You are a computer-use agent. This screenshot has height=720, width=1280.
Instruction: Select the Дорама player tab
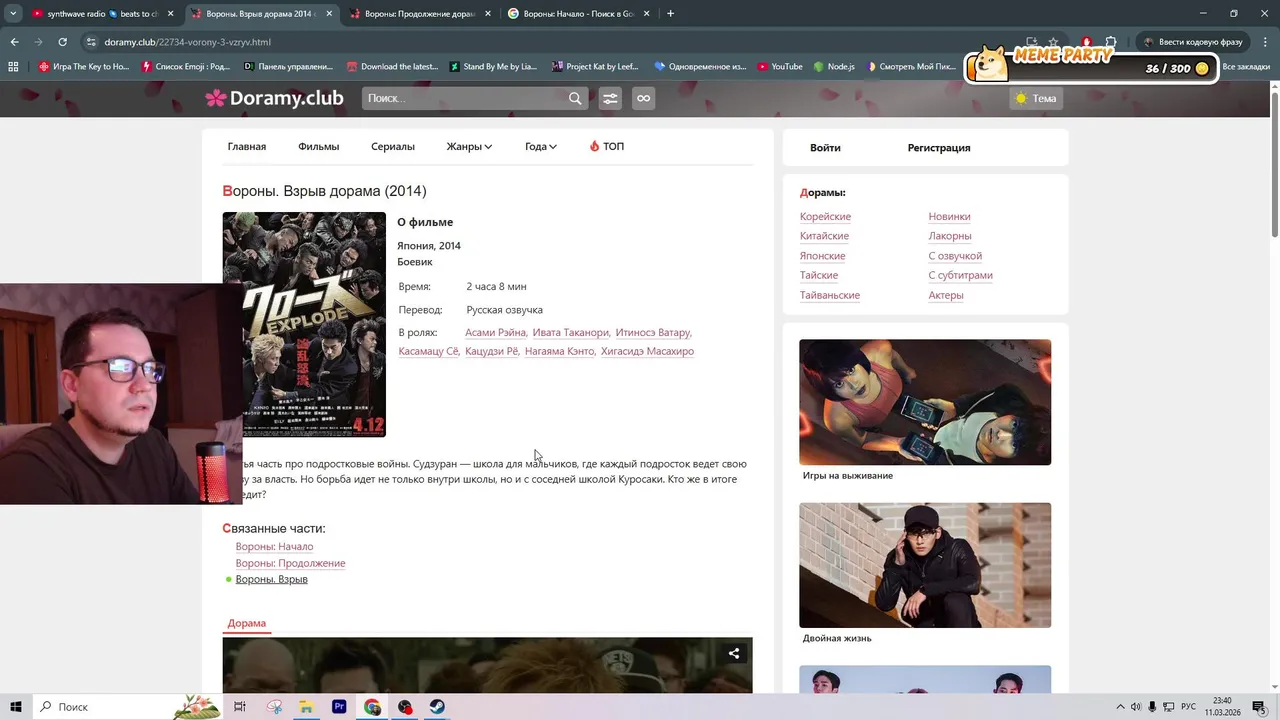(247, 623)
